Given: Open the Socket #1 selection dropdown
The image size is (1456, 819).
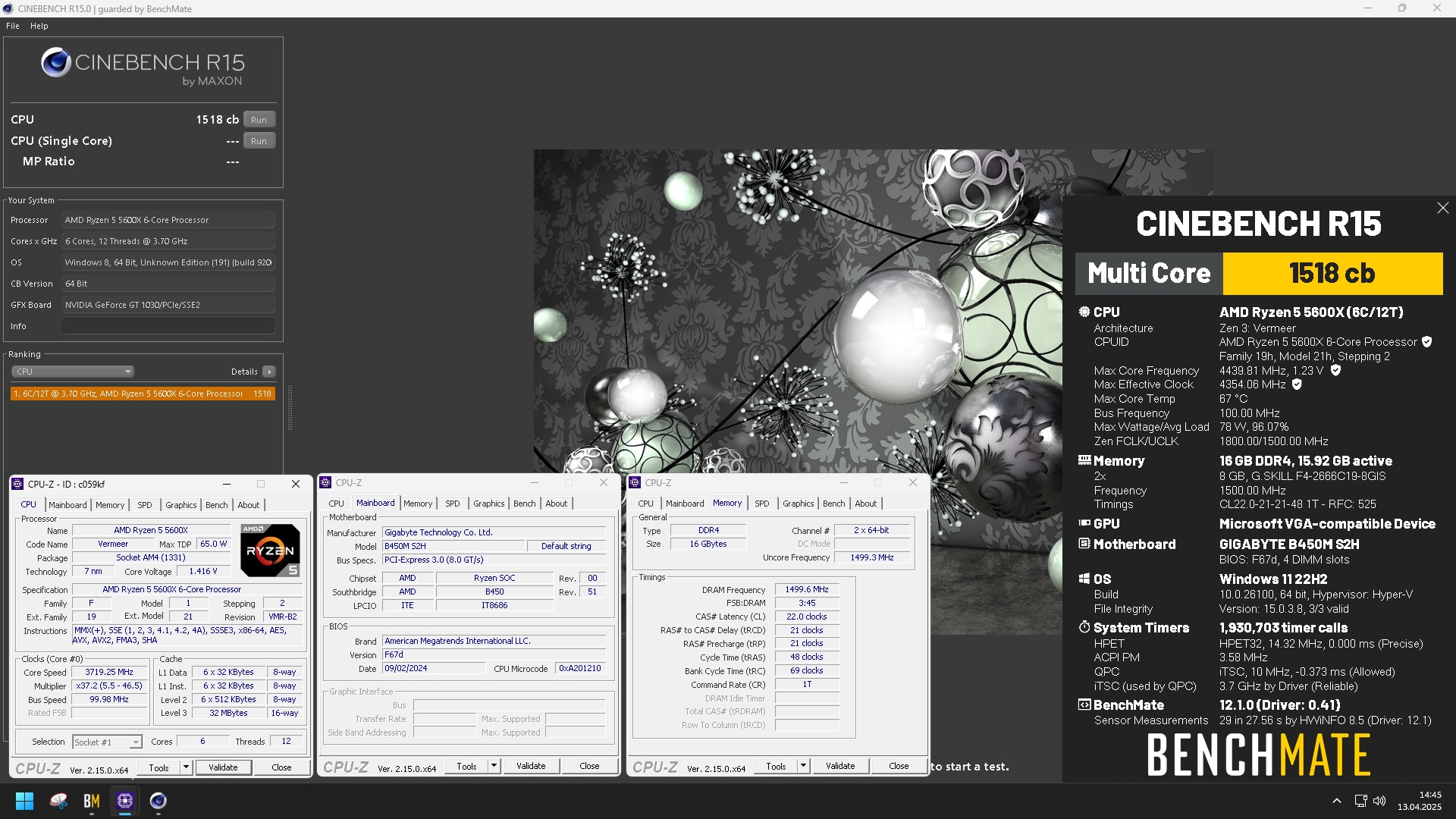Looking at the screenshot, I should click(x=107, y=742).
